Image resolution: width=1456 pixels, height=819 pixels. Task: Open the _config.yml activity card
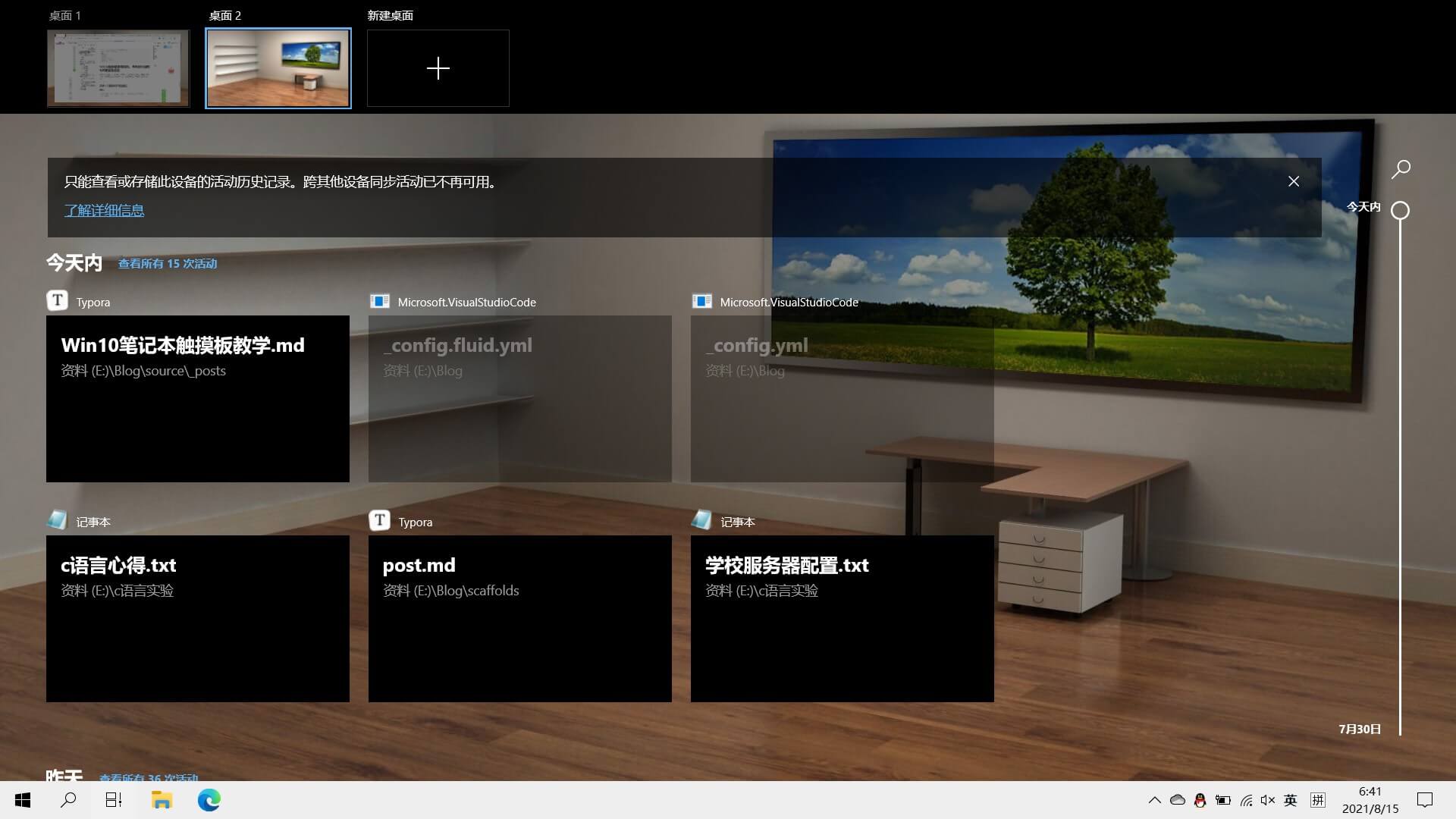[x=843, y=399]
